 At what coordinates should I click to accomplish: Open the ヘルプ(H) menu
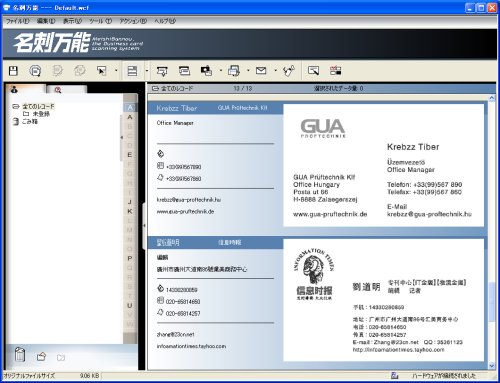(165, 21)
